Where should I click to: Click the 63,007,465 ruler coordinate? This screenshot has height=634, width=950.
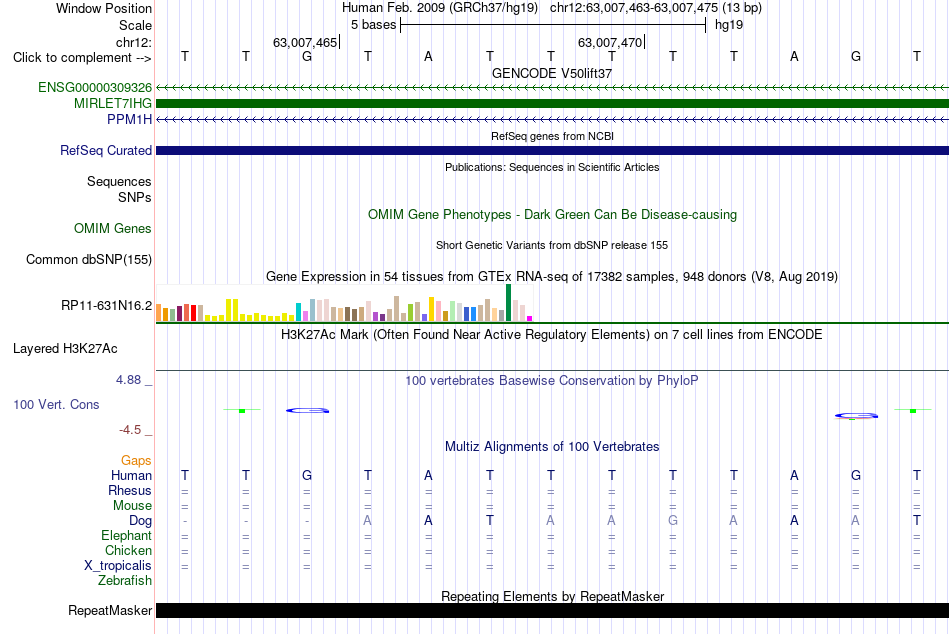click(305, 42)
